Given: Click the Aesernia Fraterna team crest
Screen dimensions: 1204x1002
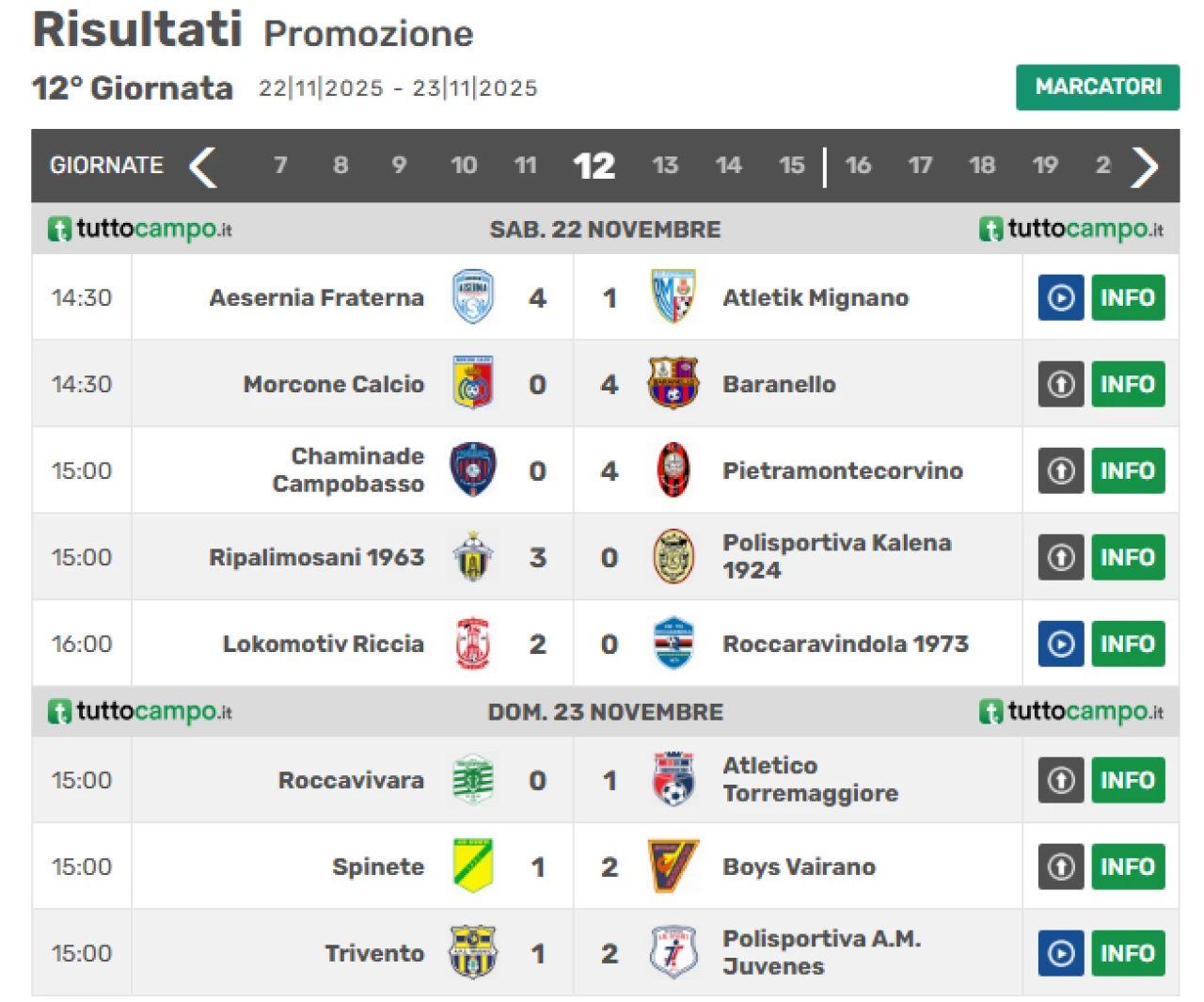Looking at the screenshot, I should click(472, 297).
